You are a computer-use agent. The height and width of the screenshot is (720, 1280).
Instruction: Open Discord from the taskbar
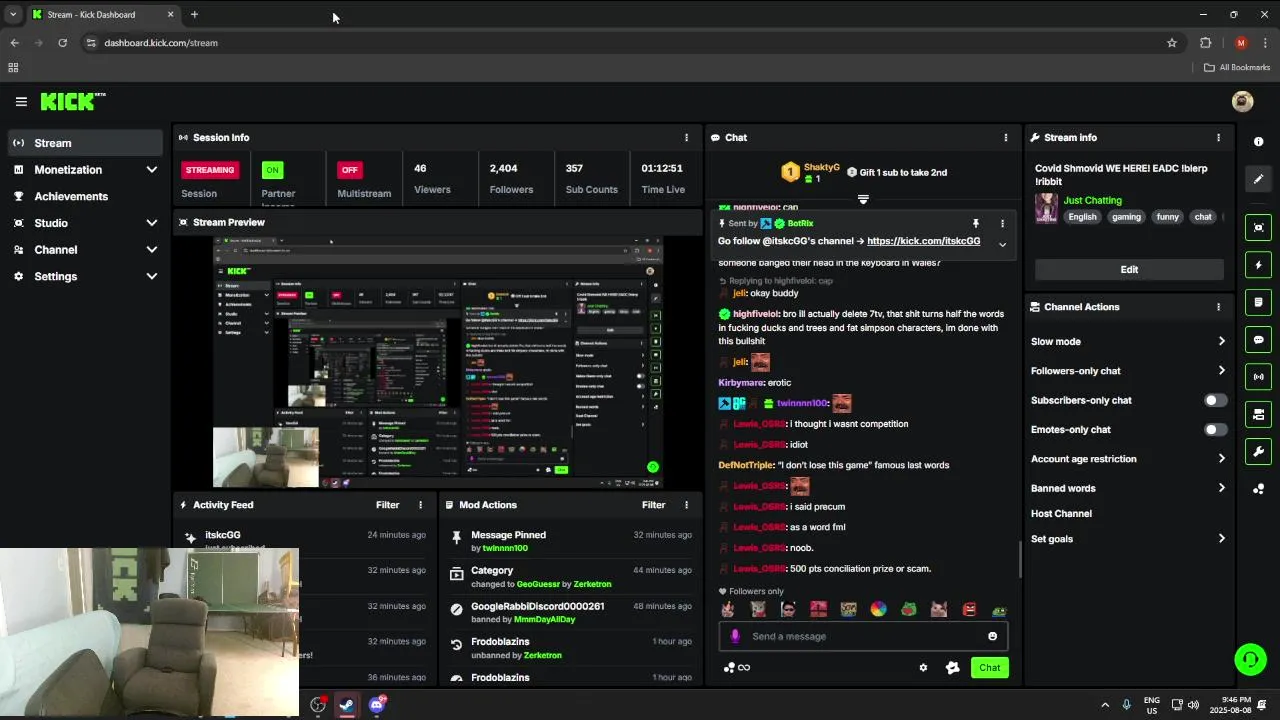click(x=377, y=705)
